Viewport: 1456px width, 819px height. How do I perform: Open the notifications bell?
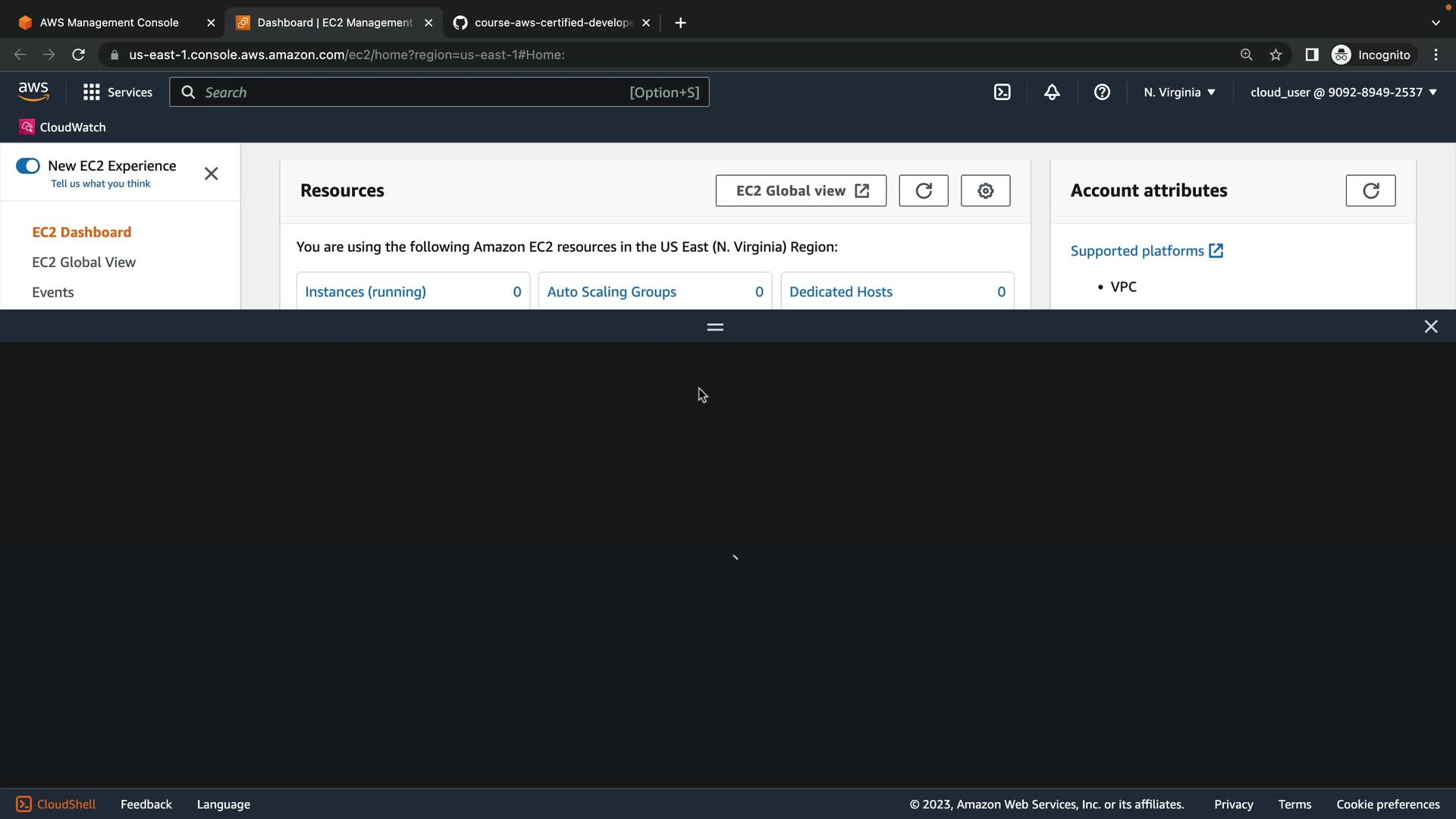click(x=1052, y=93)
